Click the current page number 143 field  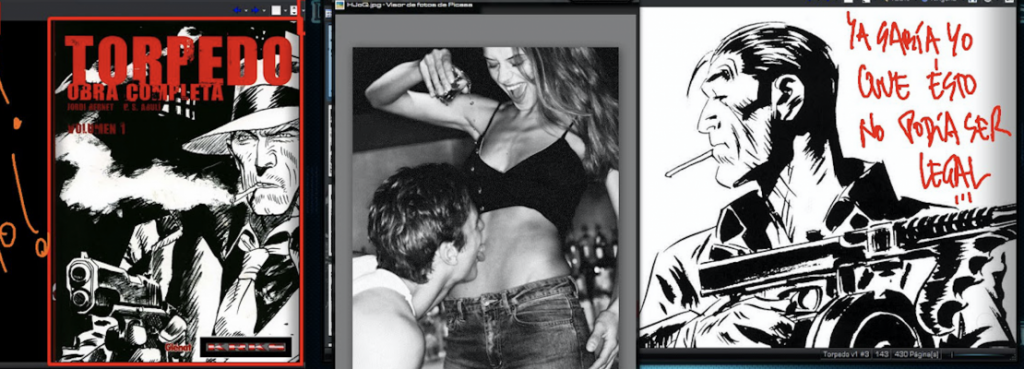[x=882, y=355]
